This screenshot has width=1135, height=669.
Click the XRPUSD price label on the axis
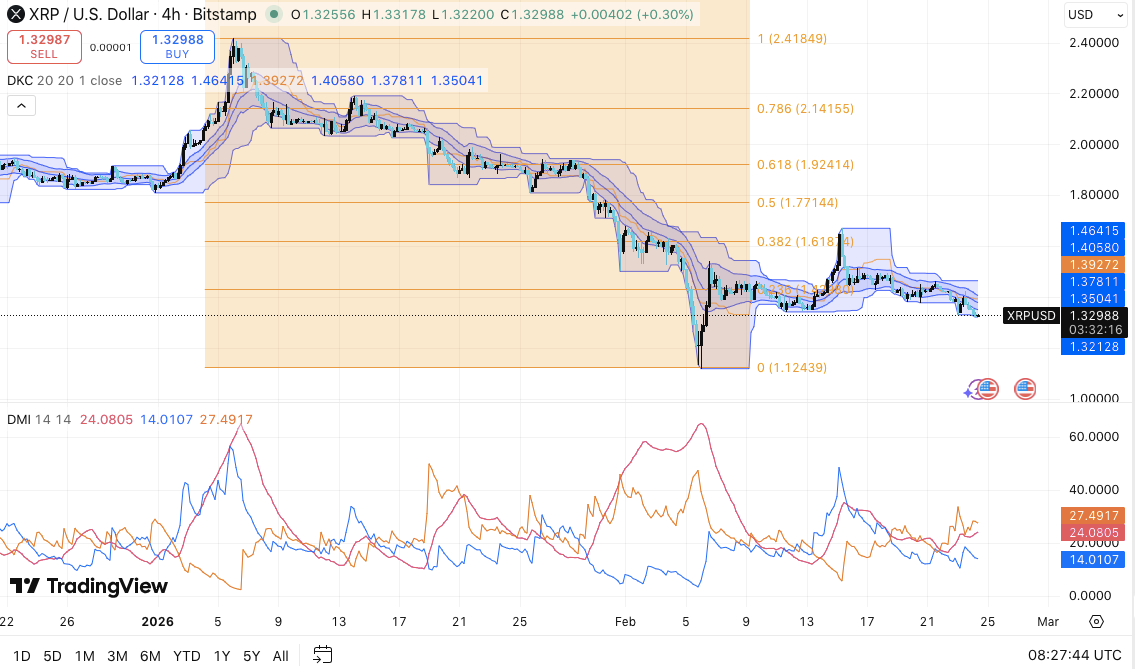coord(1031,314)
